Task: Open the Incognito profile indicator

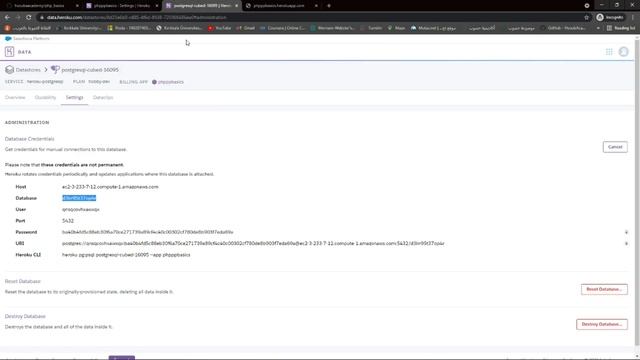Action: click(x=610, y=18)
